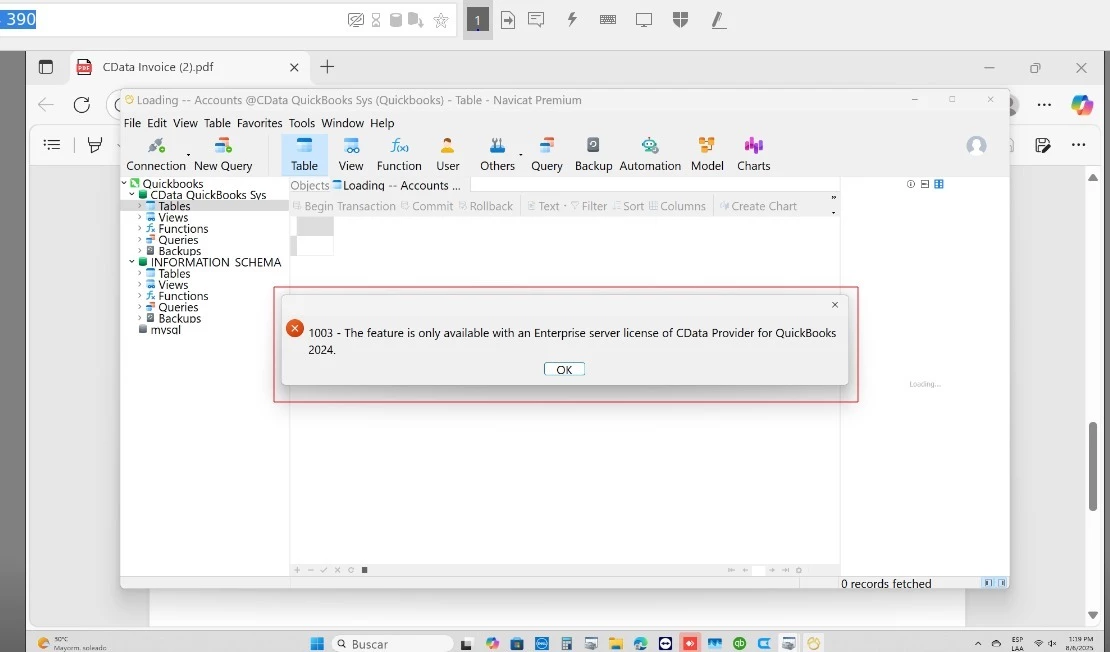The height and width of the screenshot is (652, 1110).
Task: Close the 1003 error dialog
Action: click(x=835, y=304)
